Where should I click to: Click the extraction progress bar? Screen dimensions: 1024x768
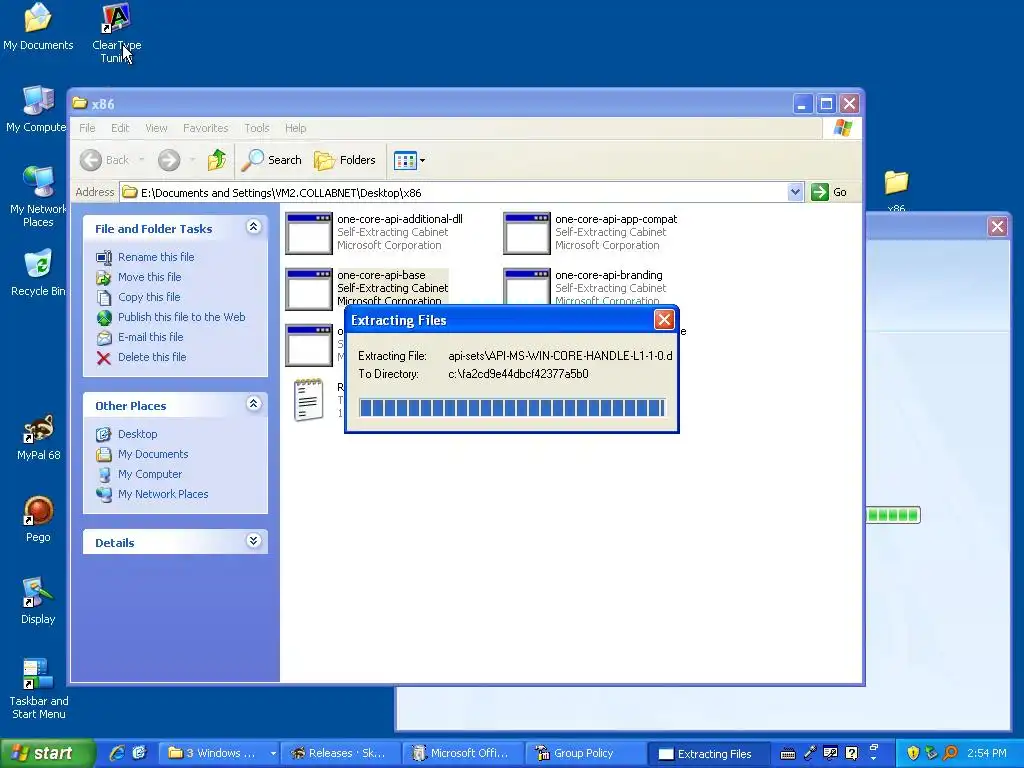click(512, 408)
